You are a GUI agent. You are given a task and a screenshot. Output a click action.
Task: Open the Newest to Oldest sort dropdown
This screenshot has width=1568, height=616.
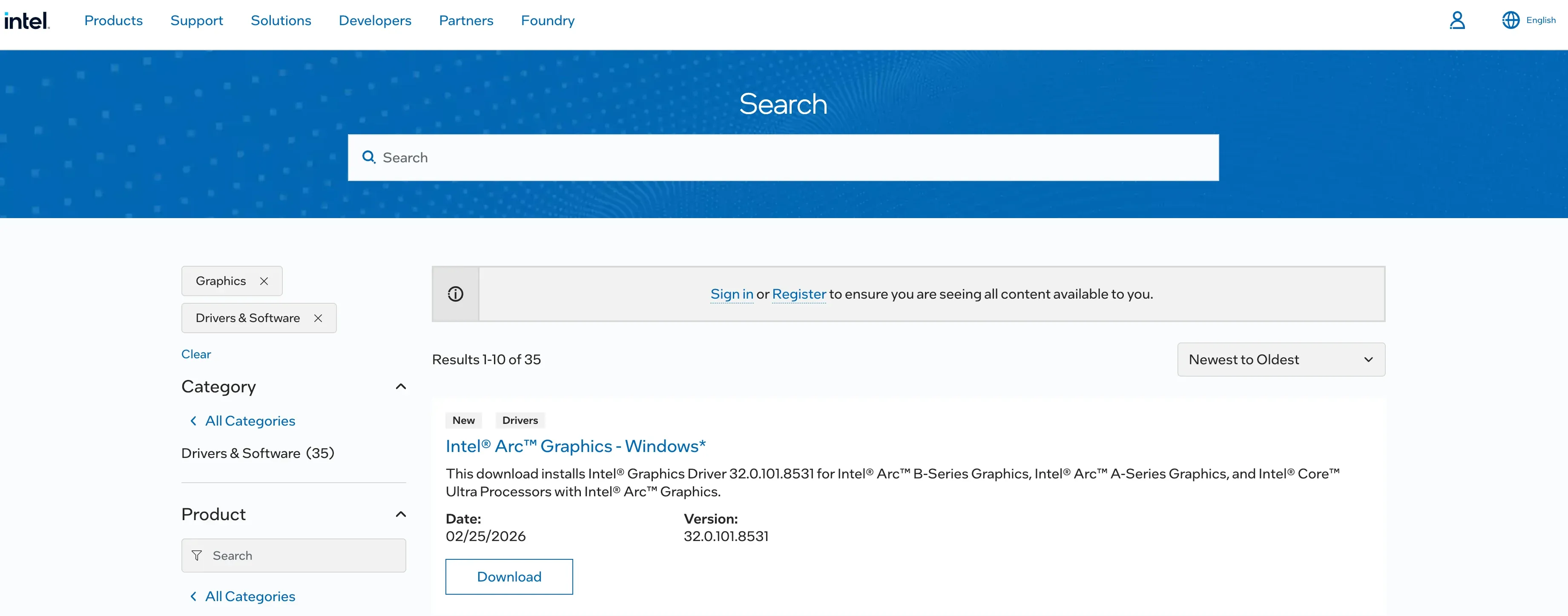1281,360
